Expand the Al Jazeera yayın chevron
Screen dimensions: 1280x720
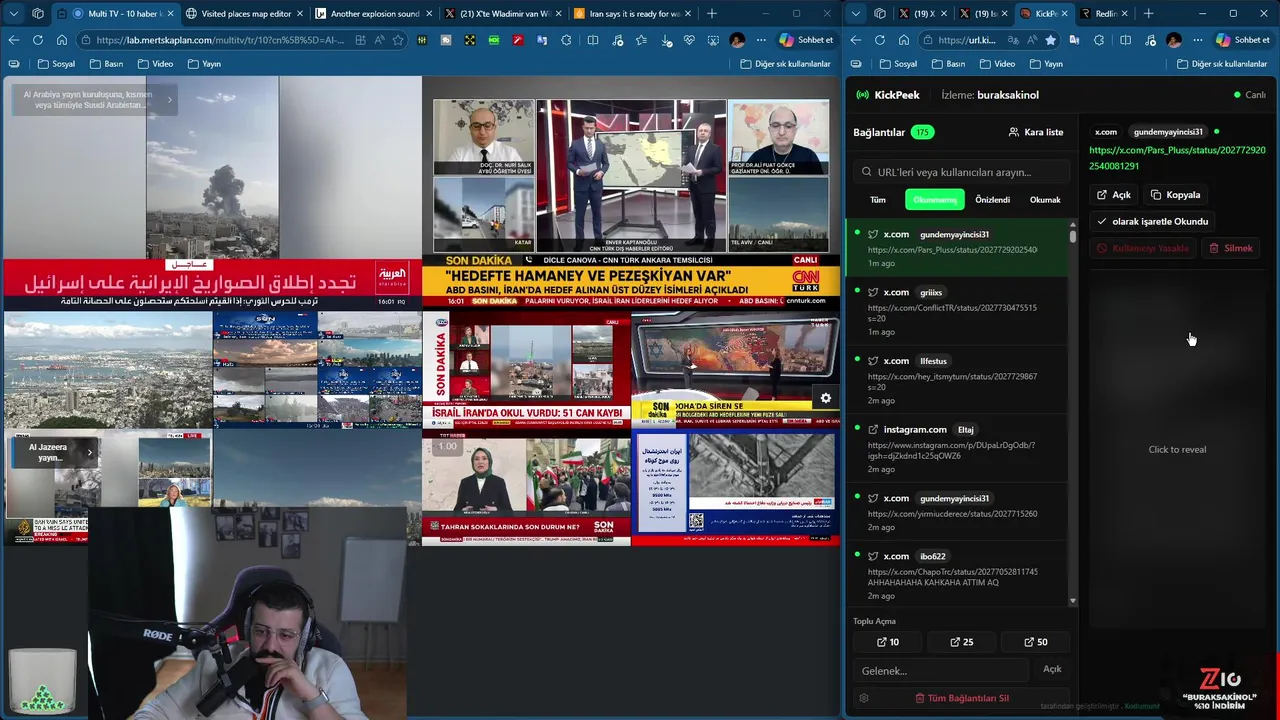pos(89,452)
